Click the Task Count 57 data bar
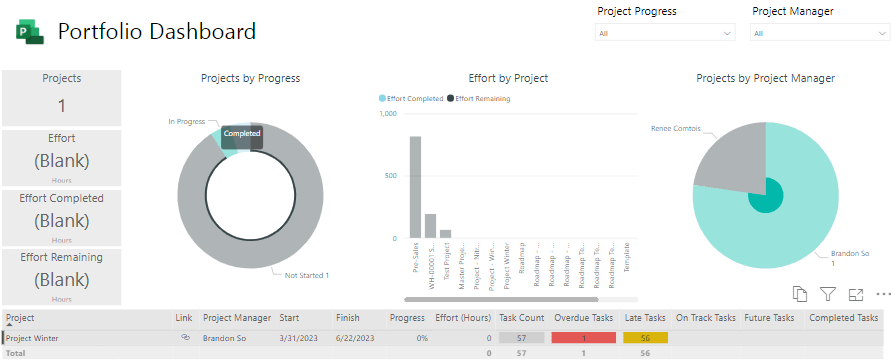The width and height of the screenshot is (891, 363). pyautogui.click(x=522, y=338)
